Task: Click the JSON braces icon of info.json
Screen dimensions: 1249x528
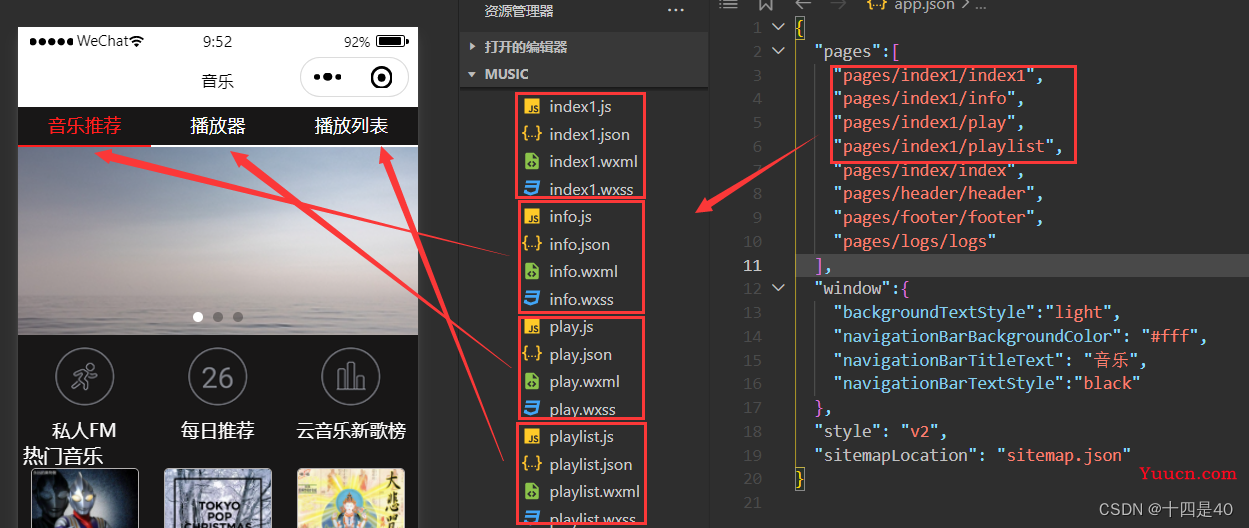Action: click(532, 244)
